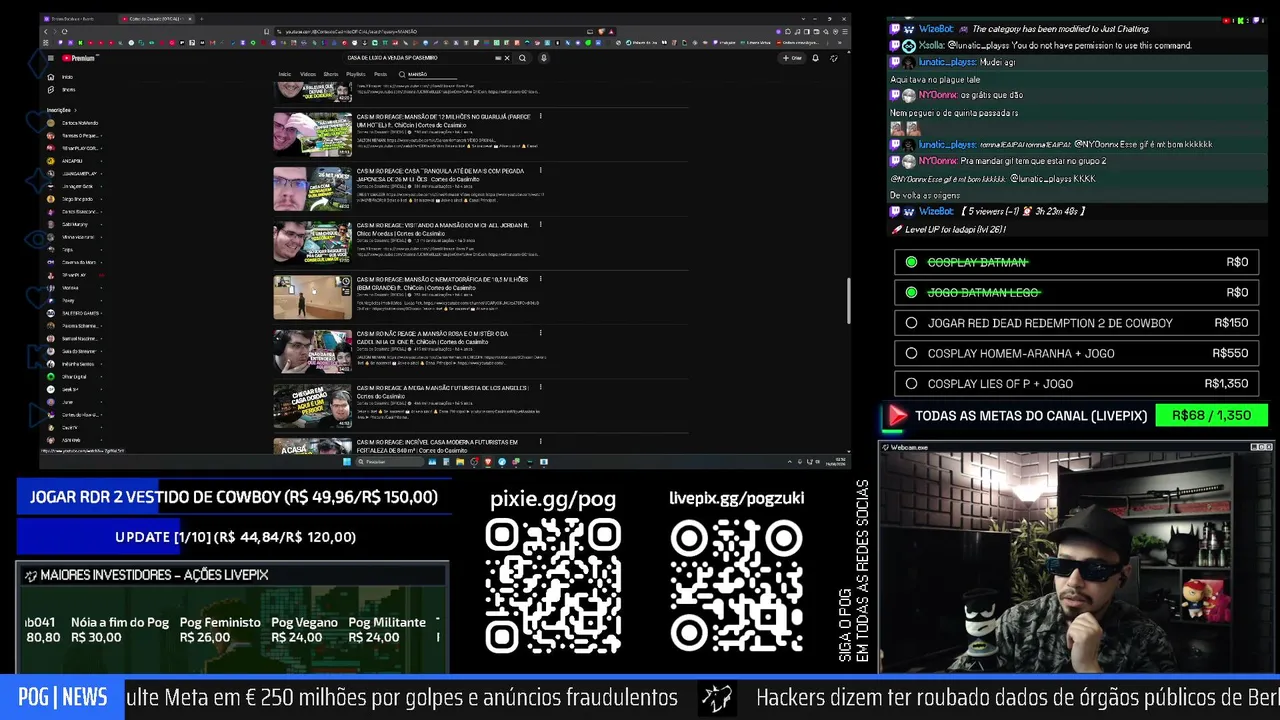1280x720 pixels.
Task: Open thumbnail of Mansão de 12 milhões video
Action: [x=312, y=134]
